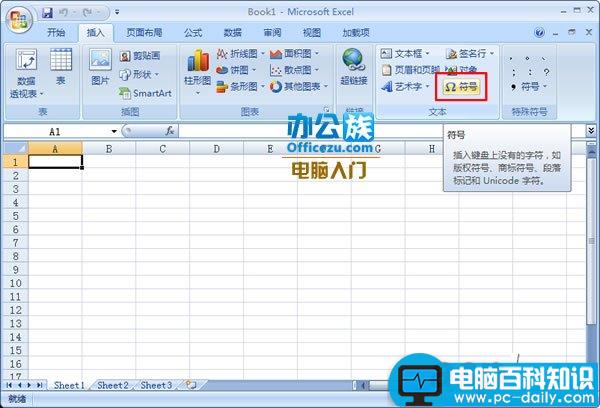Open the 页面布局 ribbon tab

(x=144, y=33)
